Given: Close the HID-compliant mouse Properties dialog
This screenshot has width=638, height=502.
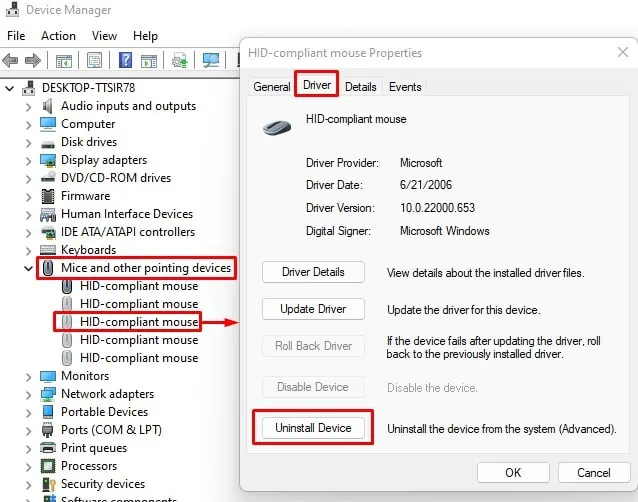Looking at the screenshot, I should pyautogui.click(x=623, y=52).
